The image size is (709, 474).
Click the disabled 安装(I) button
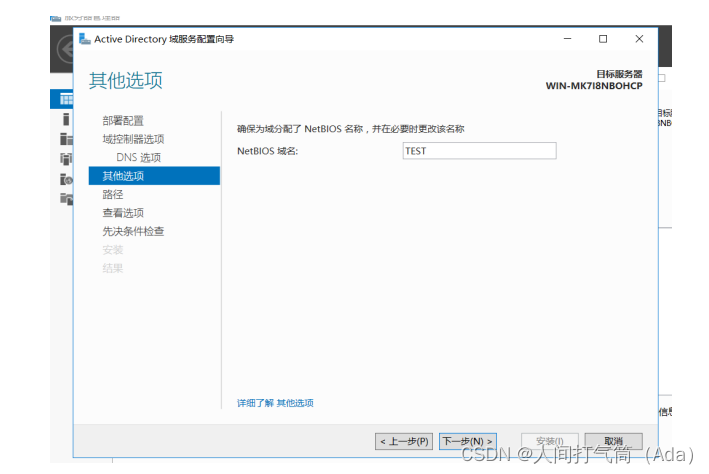coord(549,441)
